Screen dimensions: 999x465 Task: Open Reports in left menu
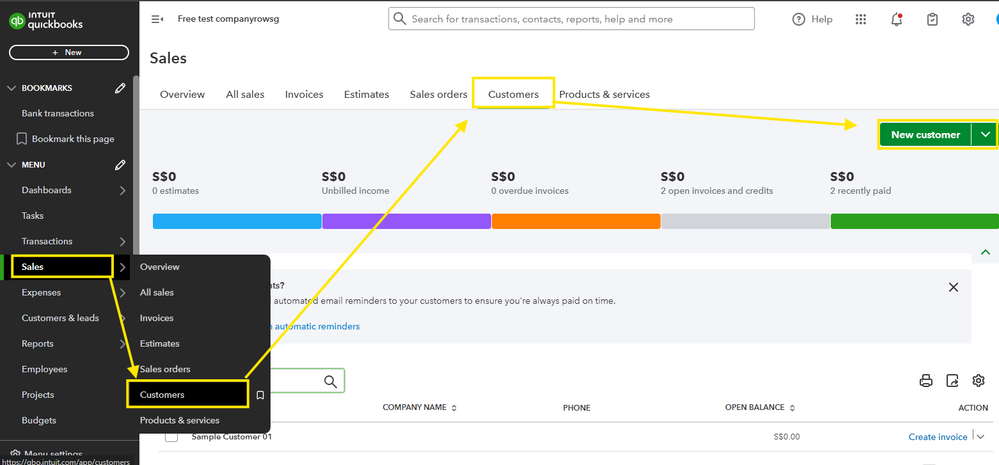(x=38, y=343)
